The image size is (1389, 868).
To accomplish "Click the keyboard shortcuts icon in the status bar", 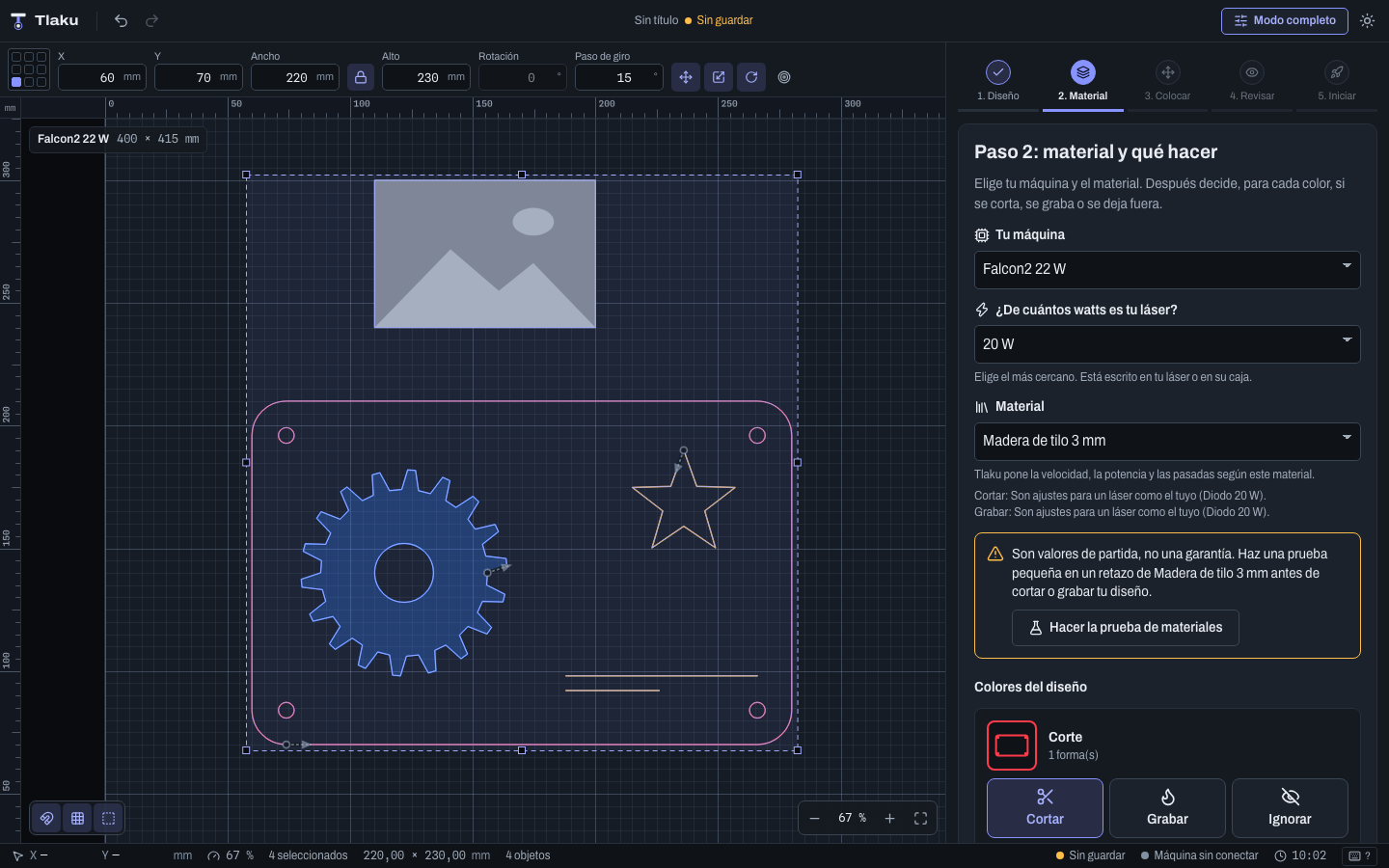I will coord(1359,855).
